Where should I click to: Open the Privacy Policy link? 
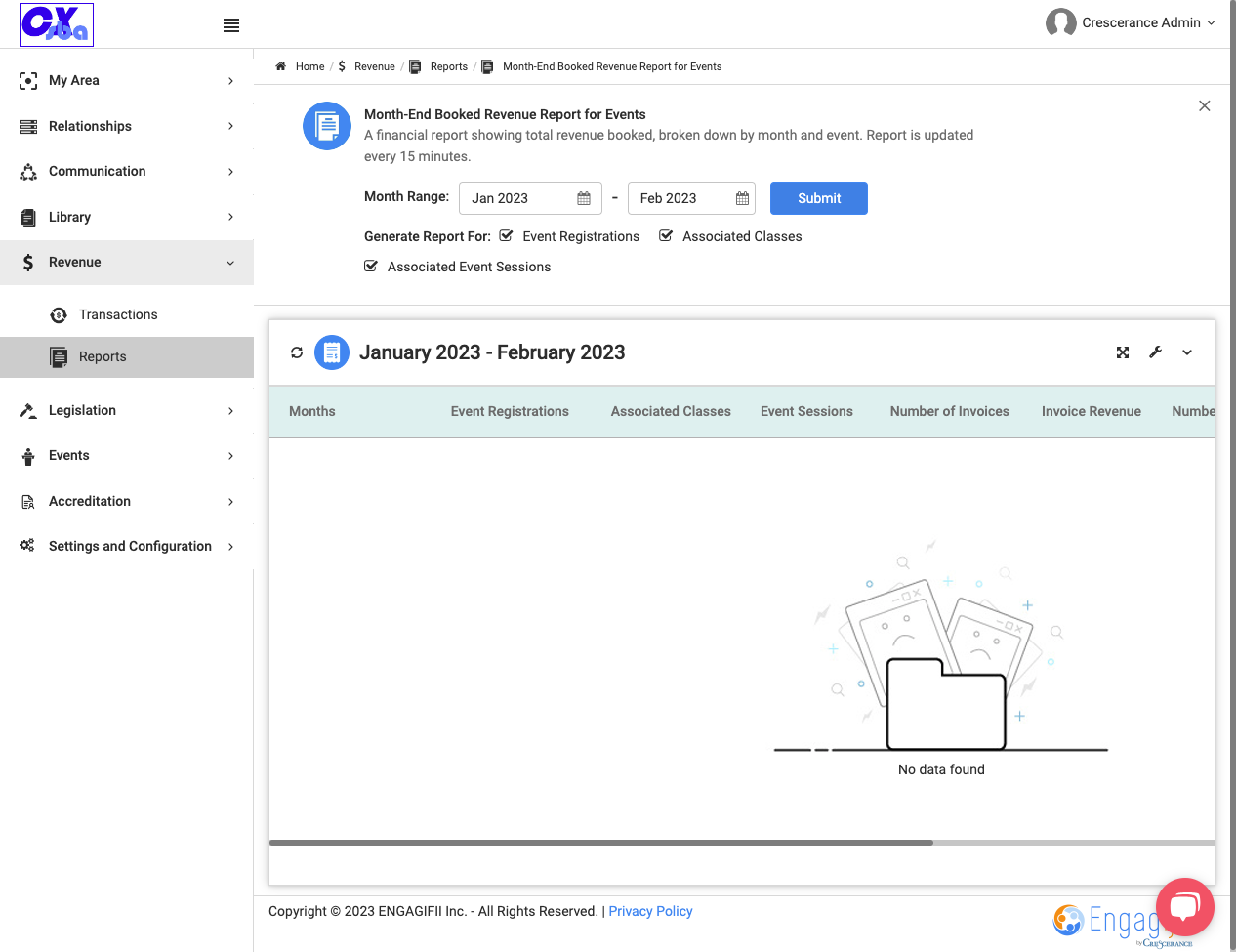pos(650,911)
